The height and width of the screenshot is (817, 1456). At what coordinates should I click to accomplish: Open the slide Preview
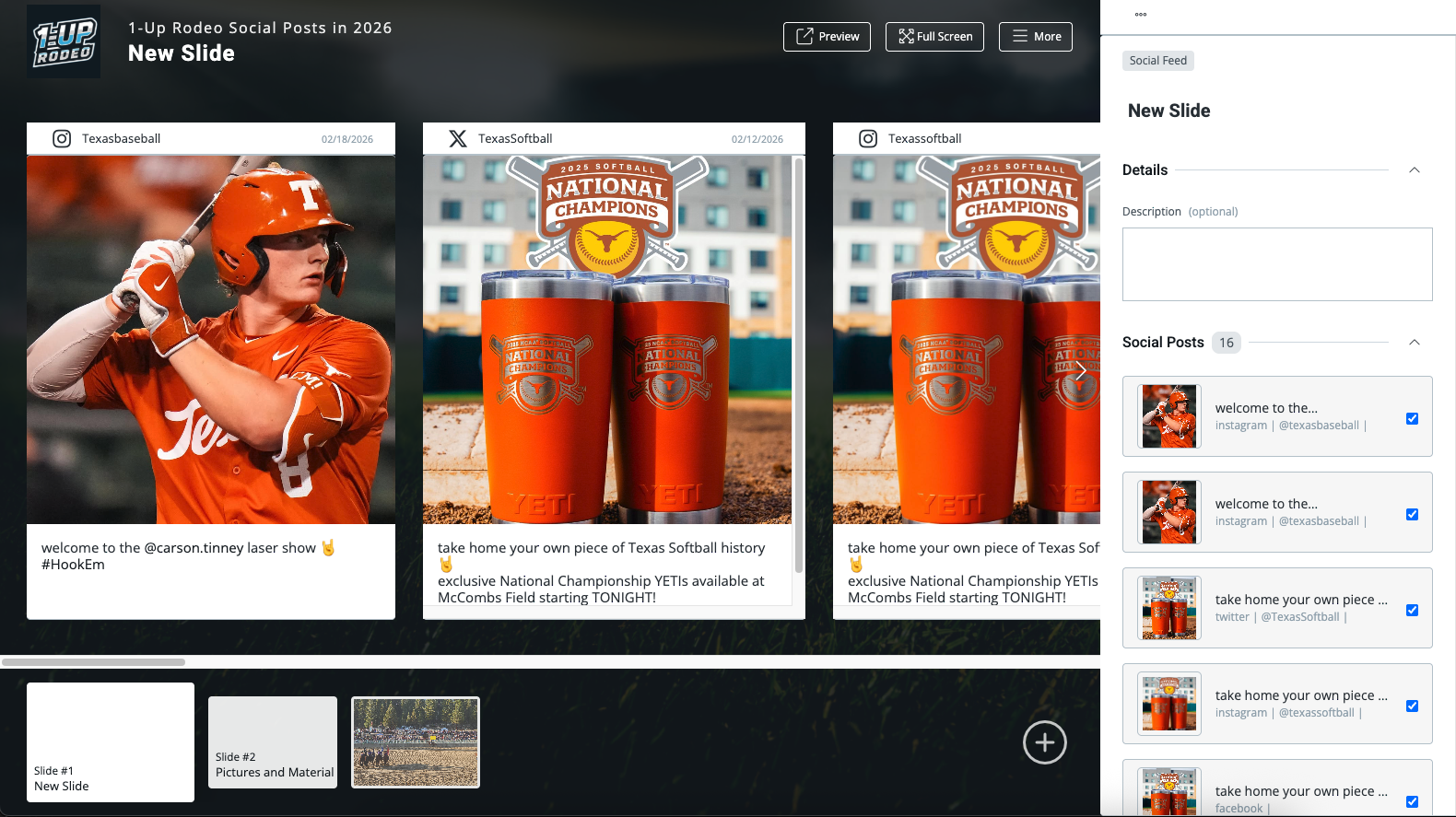tap(827, 37)
